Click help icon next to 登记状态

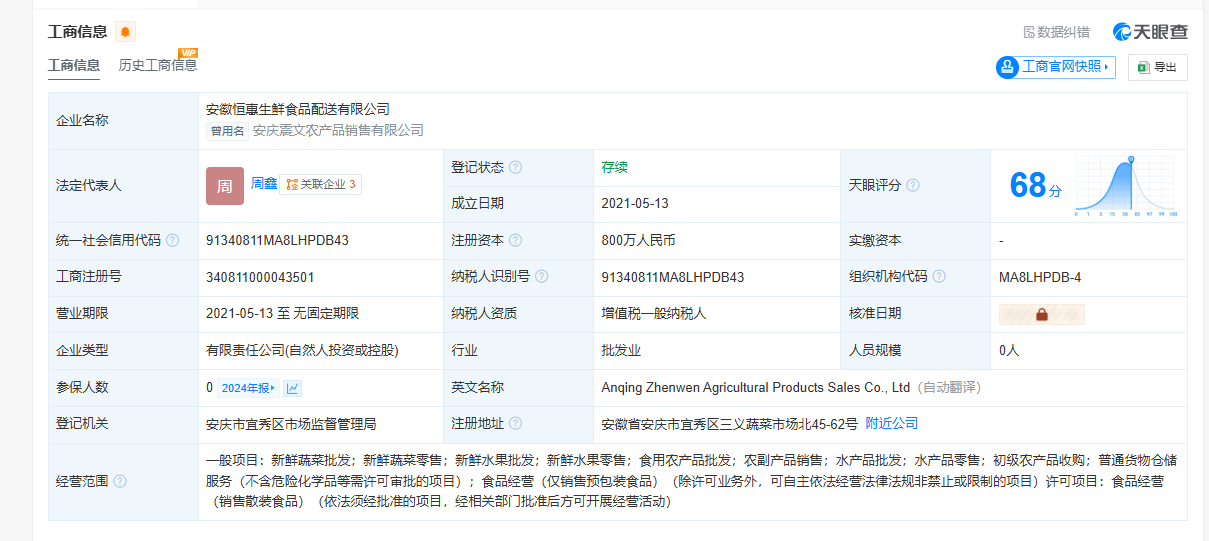click(x=515, y=168)
